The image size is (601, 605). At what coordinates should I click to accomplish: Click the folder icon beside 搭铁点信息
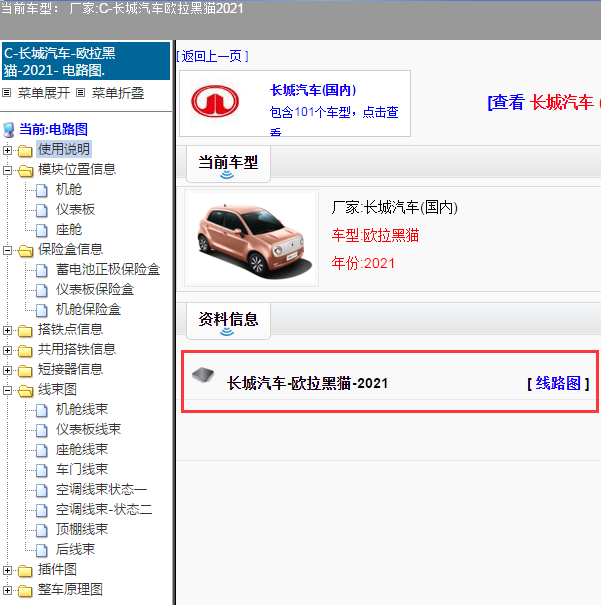[25, 330]
